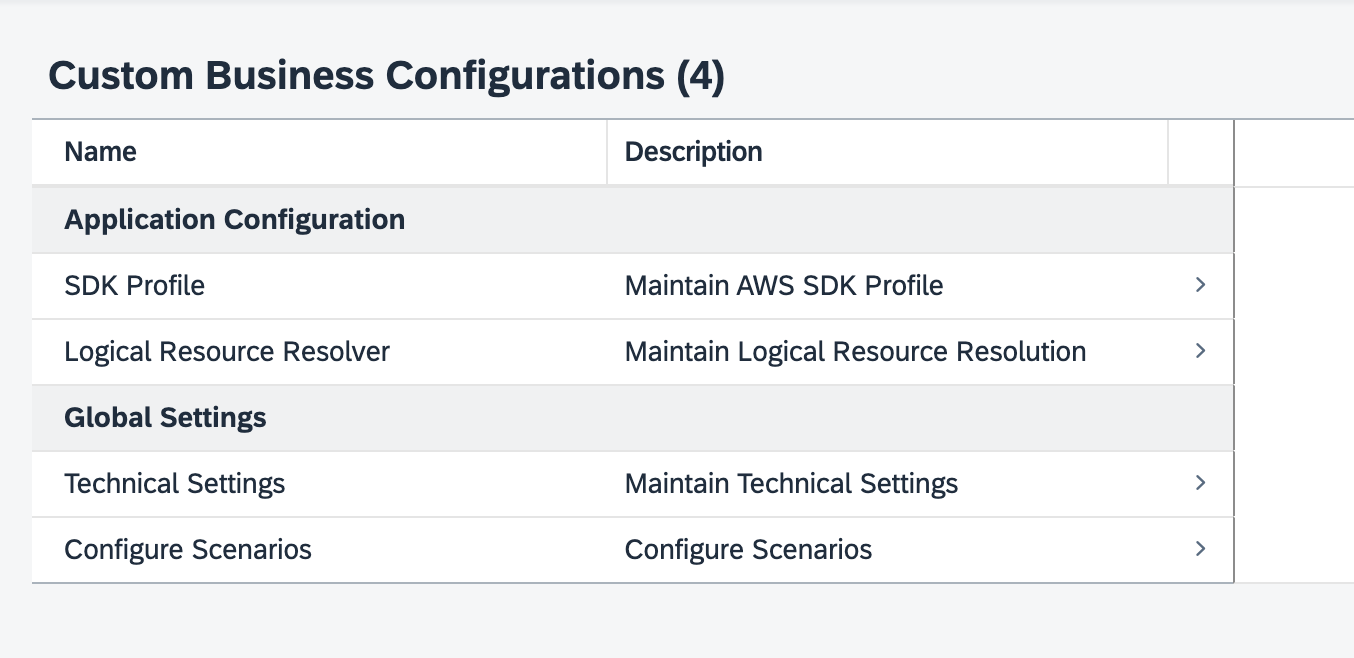Open the Configure Scenarios entry
Viewport: 1354px width, 658px height.
pos(187,549)
